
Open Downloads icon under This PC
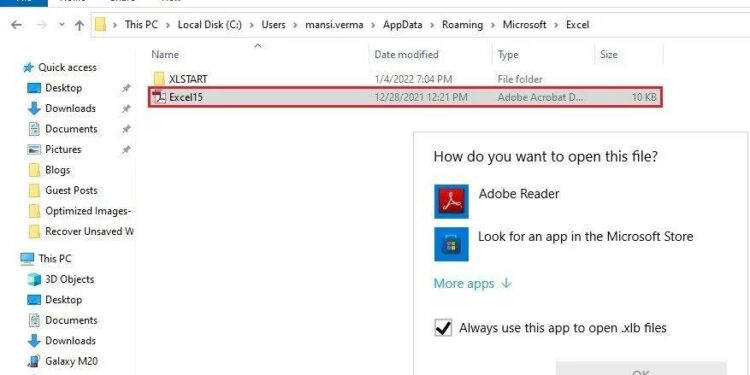34,341
